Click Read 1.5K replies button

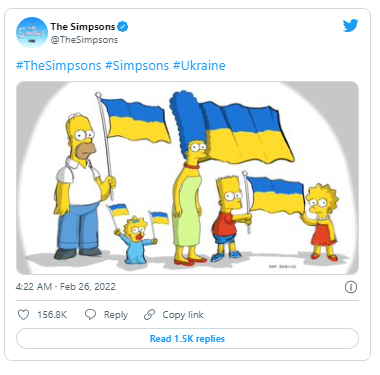pos(187,339)
